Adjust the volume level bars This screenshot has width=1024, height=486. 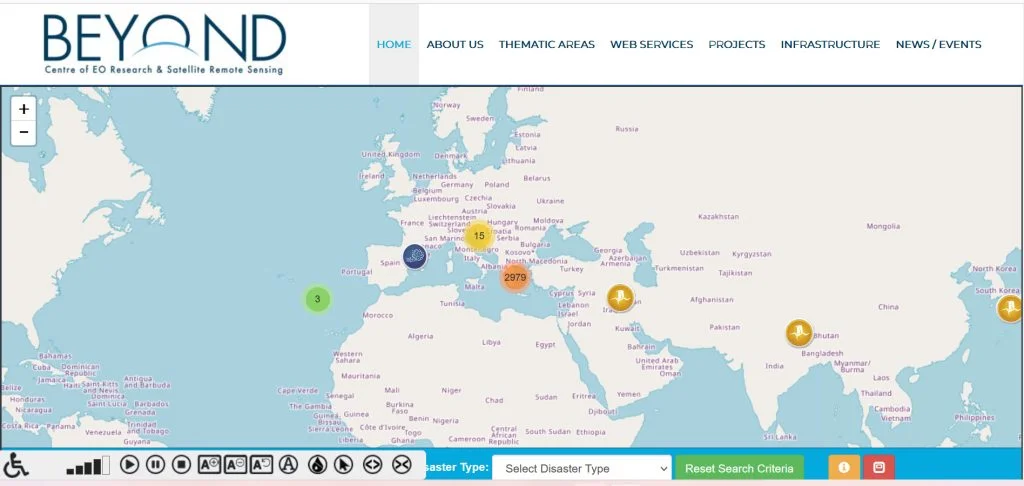(89, 466)
